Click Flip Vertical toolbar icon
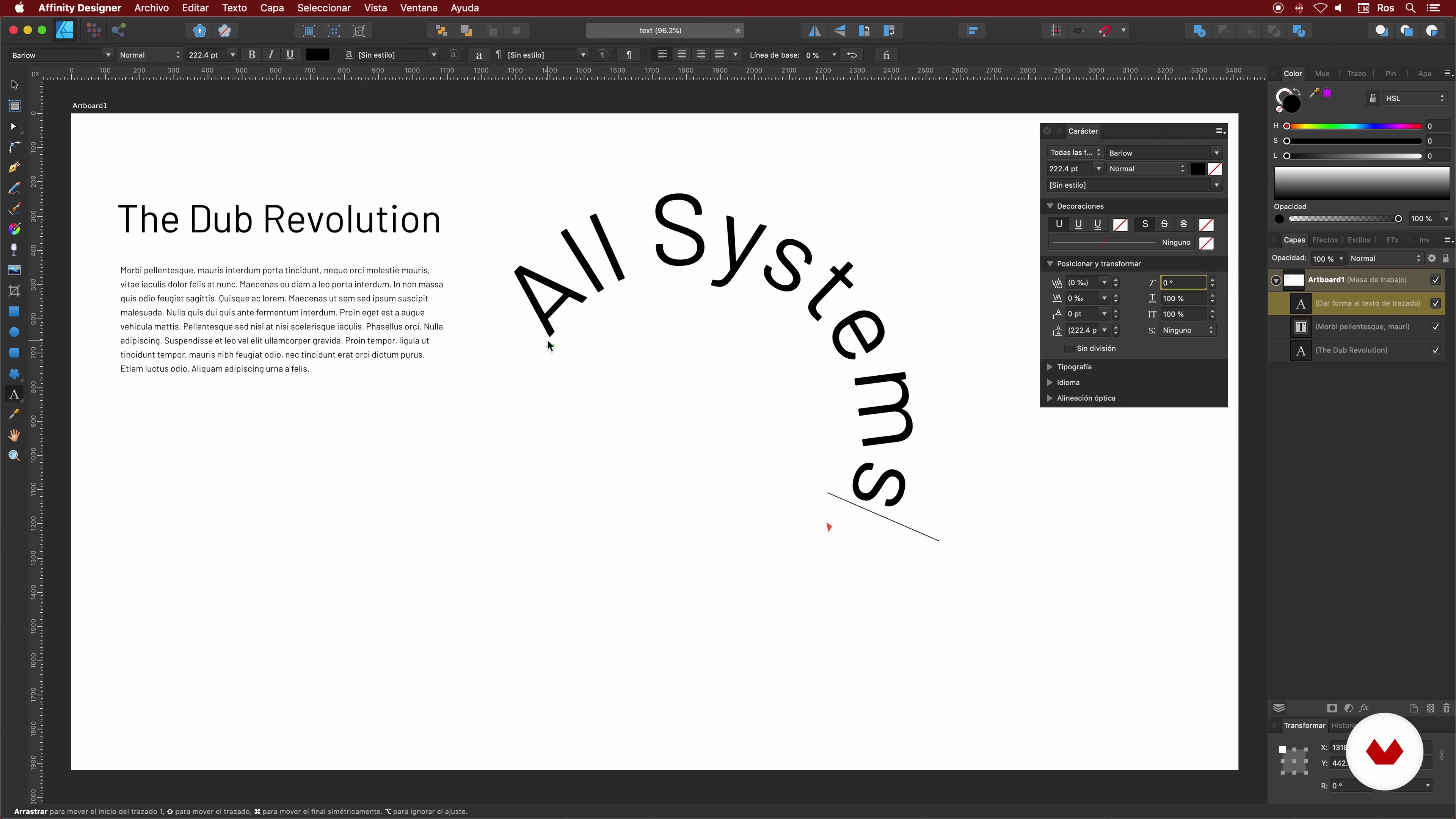 tap(840, 31)
